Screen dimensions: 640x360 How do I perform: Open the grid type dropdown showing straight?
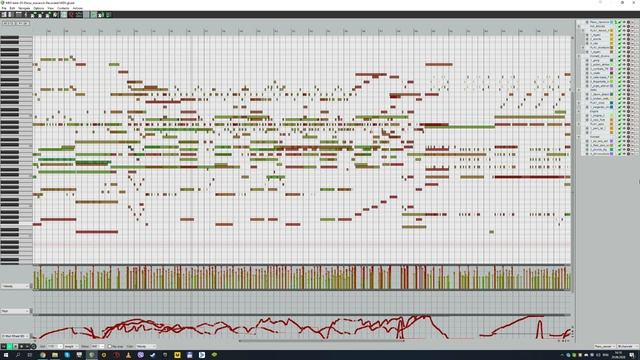click(x=71, y=347)
